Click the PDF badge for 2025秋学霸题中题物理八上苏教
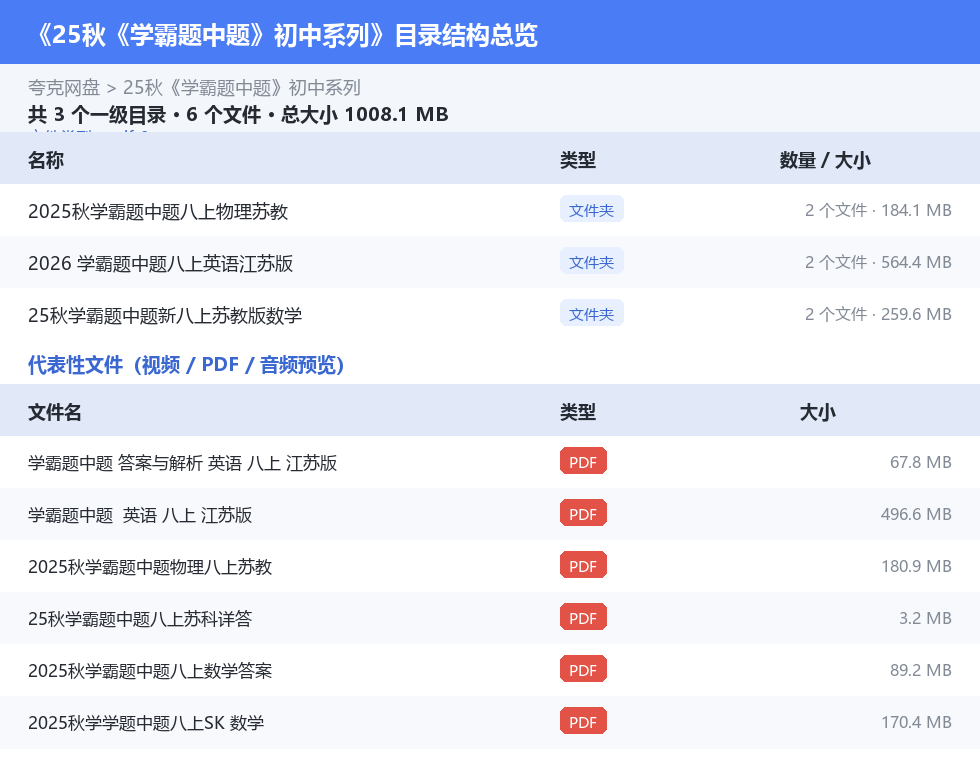The height and width of the screenshot is (780, 980). pos(583,566)
